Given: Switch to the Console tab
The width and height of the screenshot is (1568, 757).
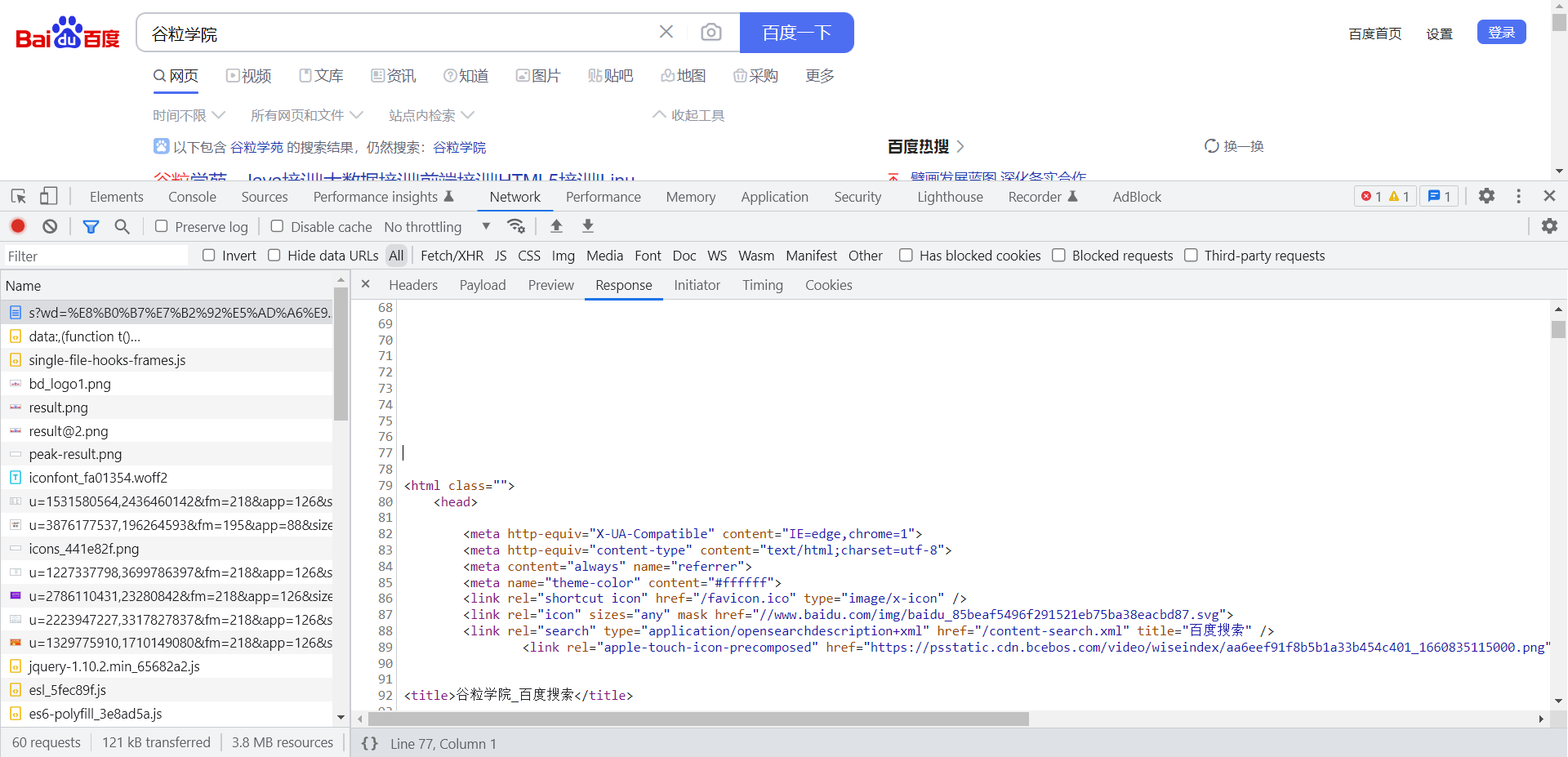Looking at the screenshot, I should (192, 197).
